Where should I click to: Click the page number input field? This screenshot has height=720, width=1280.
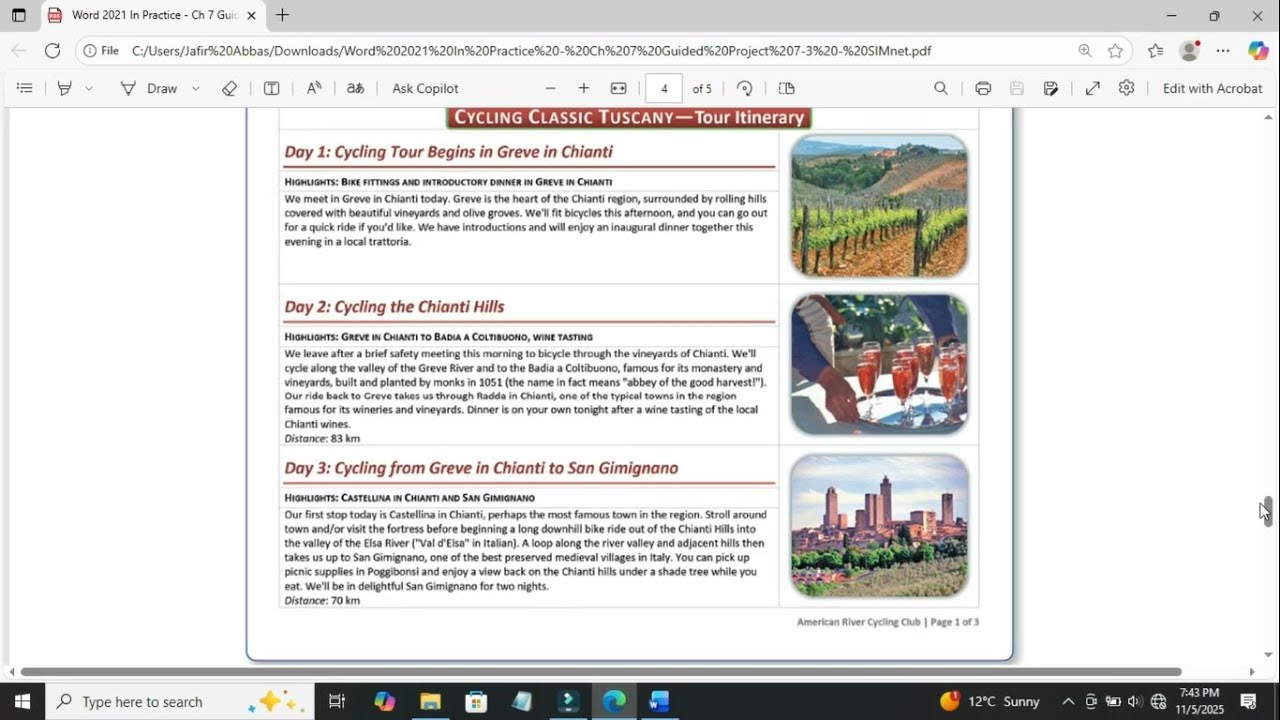coord(664,88)
